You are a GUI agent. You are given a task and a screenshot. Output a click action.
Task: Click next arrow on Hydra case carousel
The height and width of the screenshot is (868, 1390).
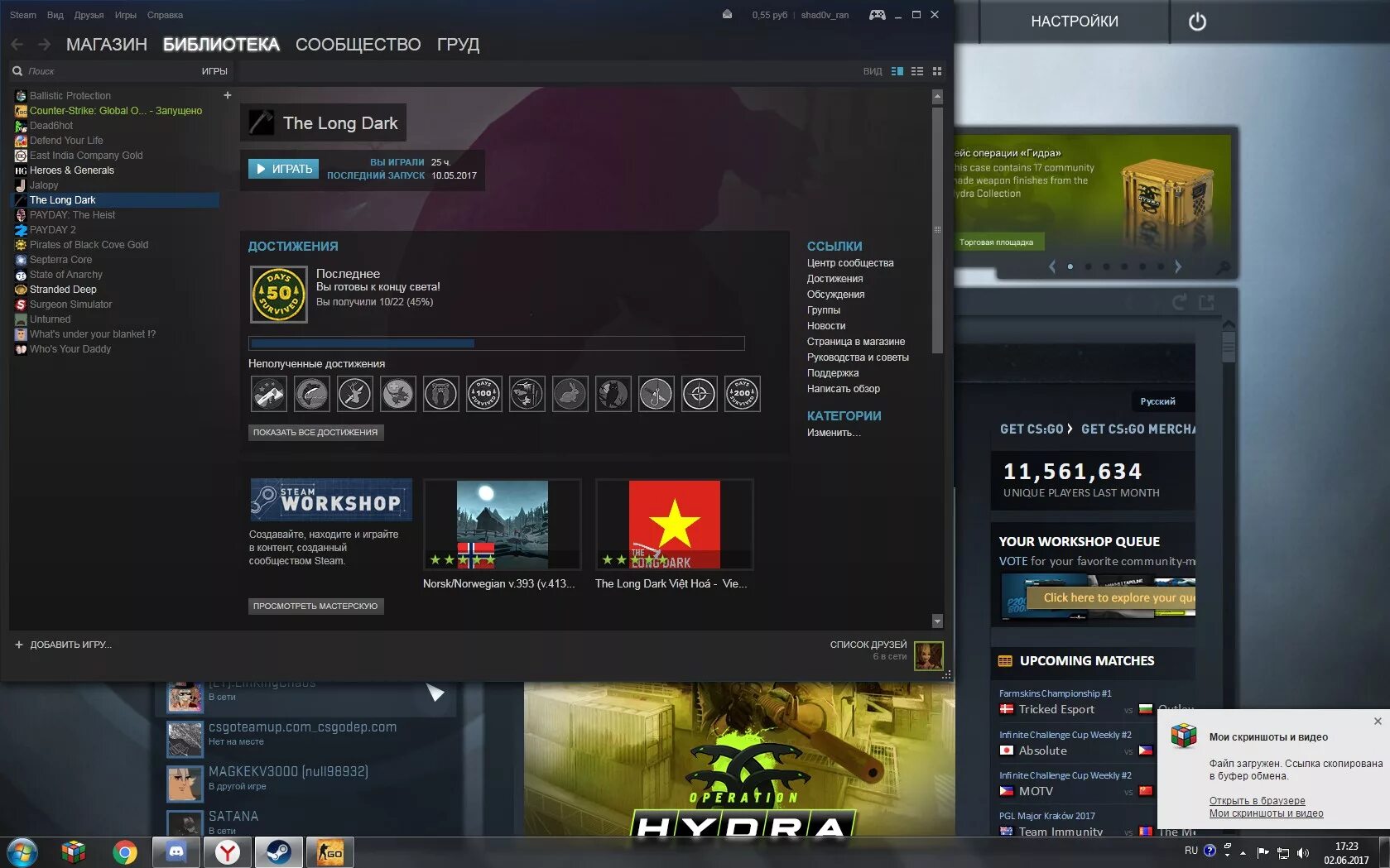[1178, 266]
